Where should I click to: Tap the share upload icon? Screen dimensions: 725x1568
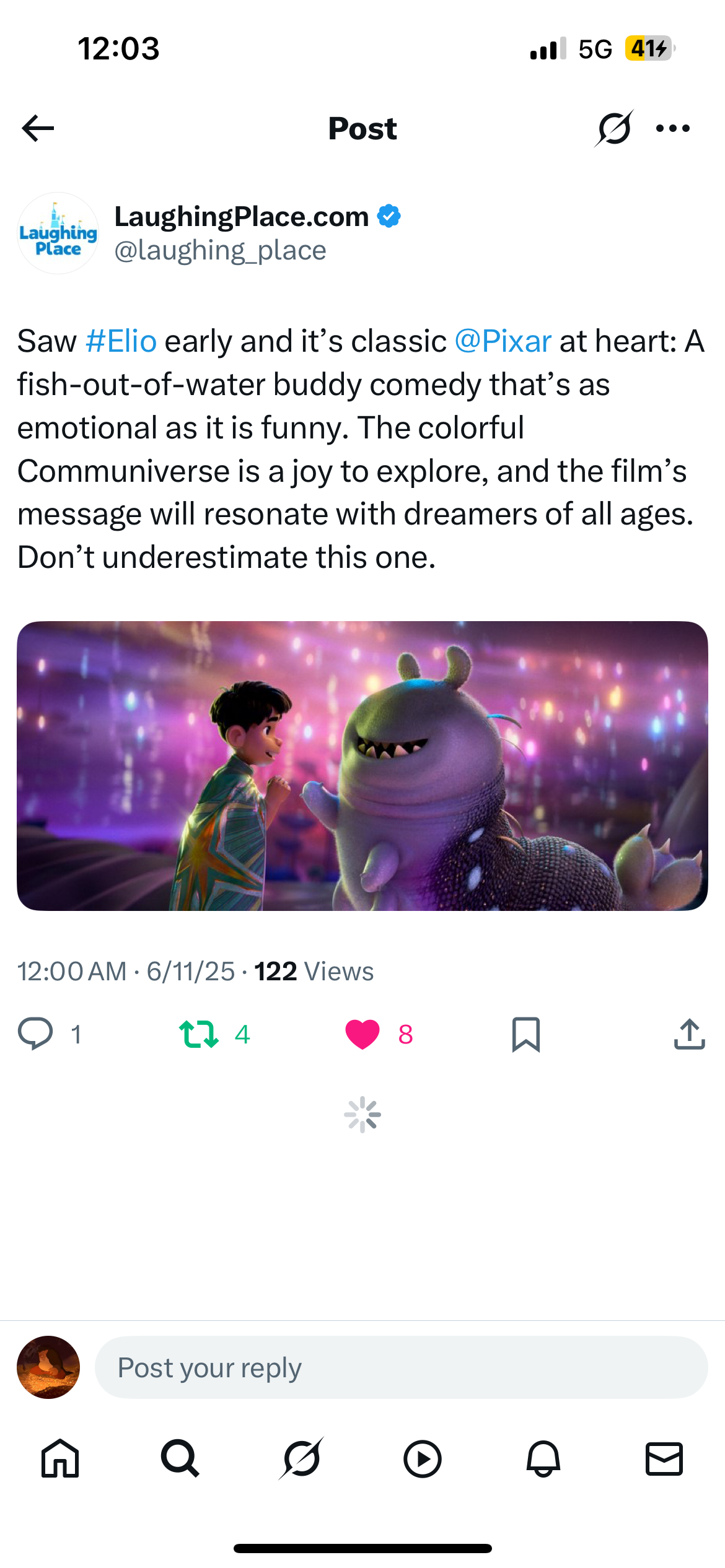pyautogui.click(x=690, y=1034)
